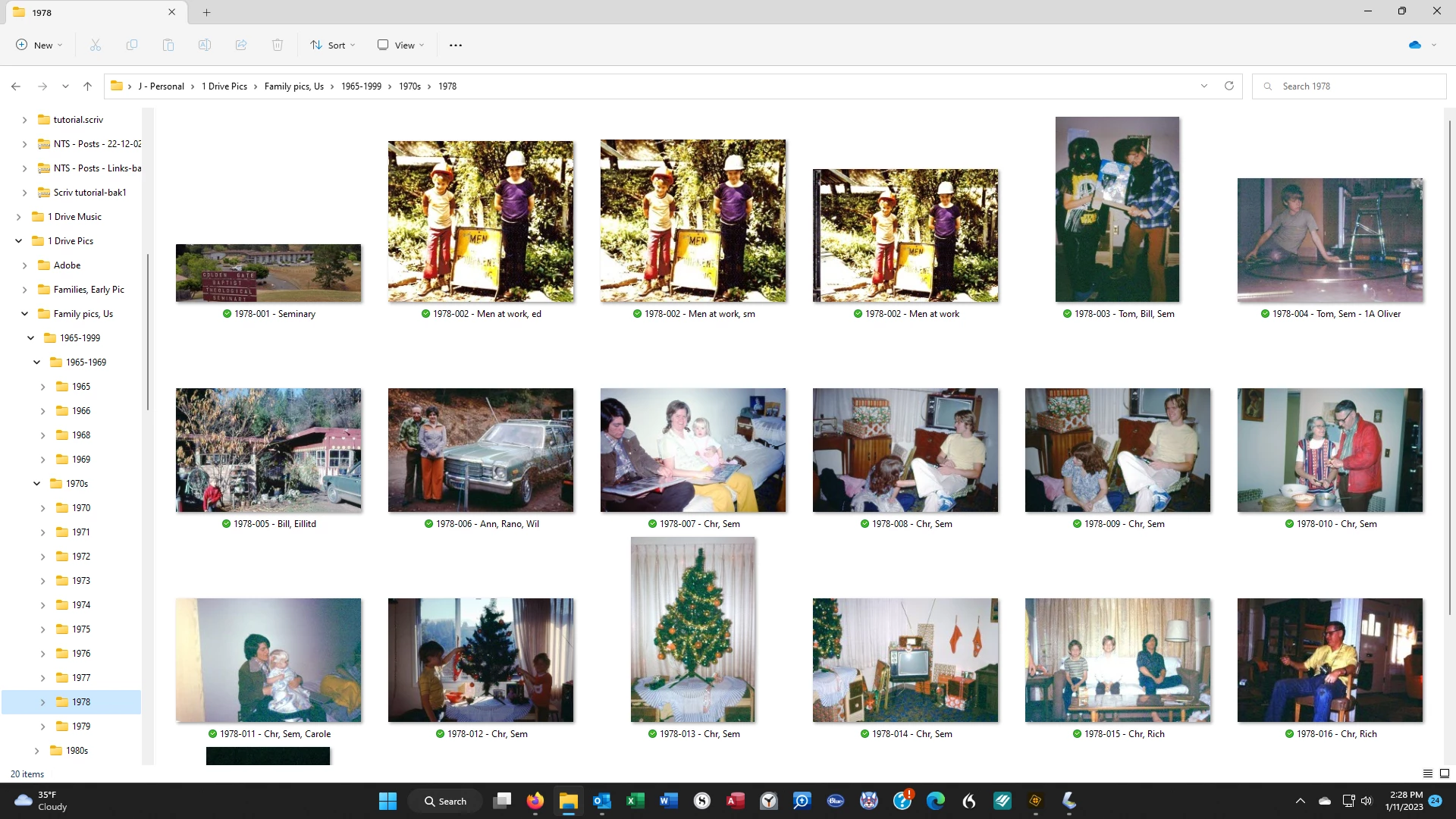Open the View dropdown menu
The height and width of the screenshot is (819, 1456).
tap(400, 45)
